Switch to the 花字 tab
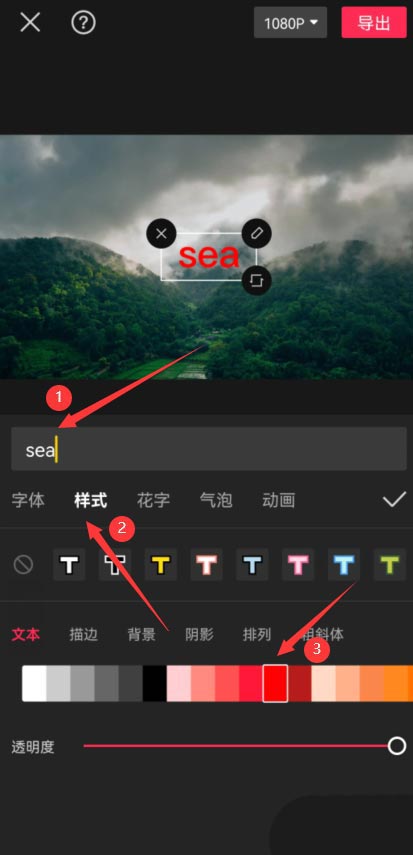The image size is (413, 855). pyautogui.click(x=153, y=500)
